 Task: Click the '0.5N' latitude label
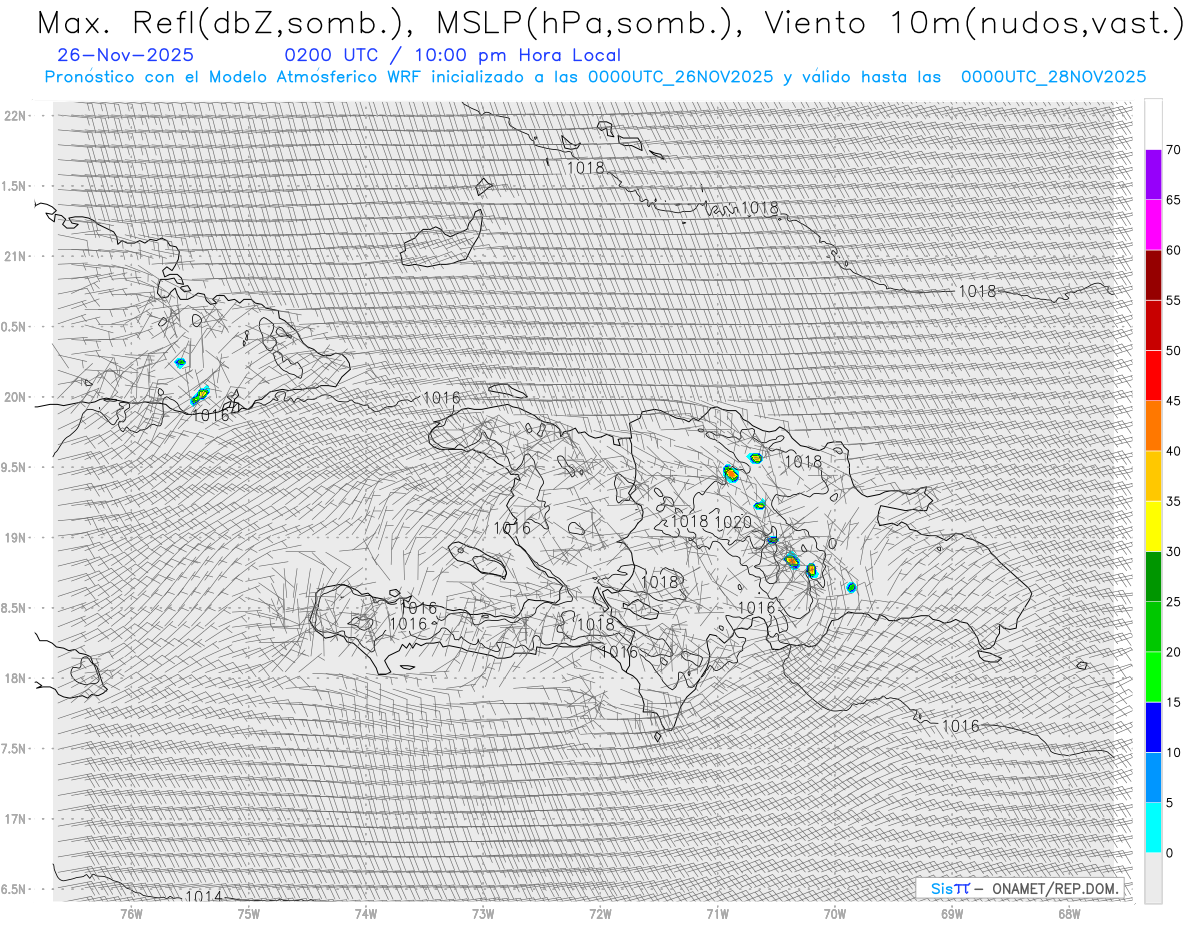click(14, 327)
